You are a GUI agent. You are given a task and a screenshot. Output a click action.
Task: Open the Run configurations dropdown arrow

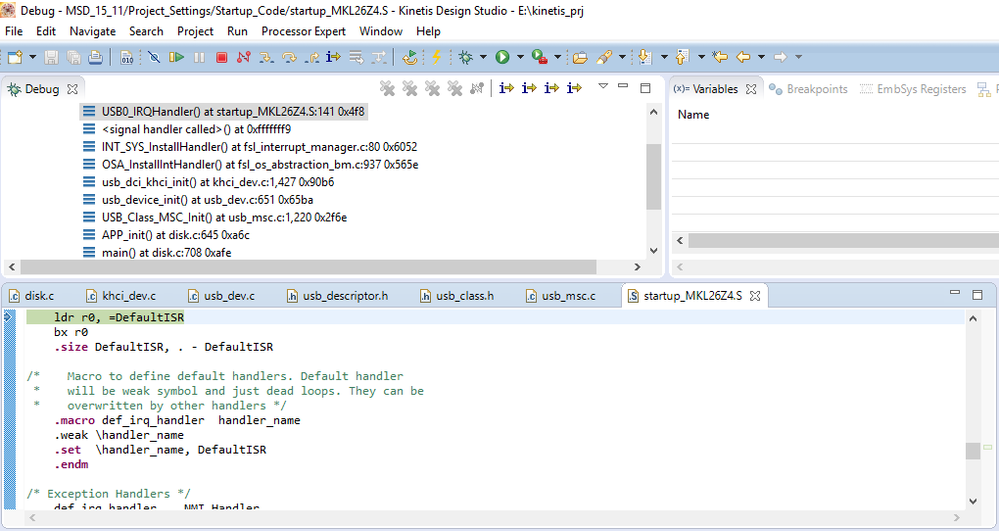pos(520,57)
